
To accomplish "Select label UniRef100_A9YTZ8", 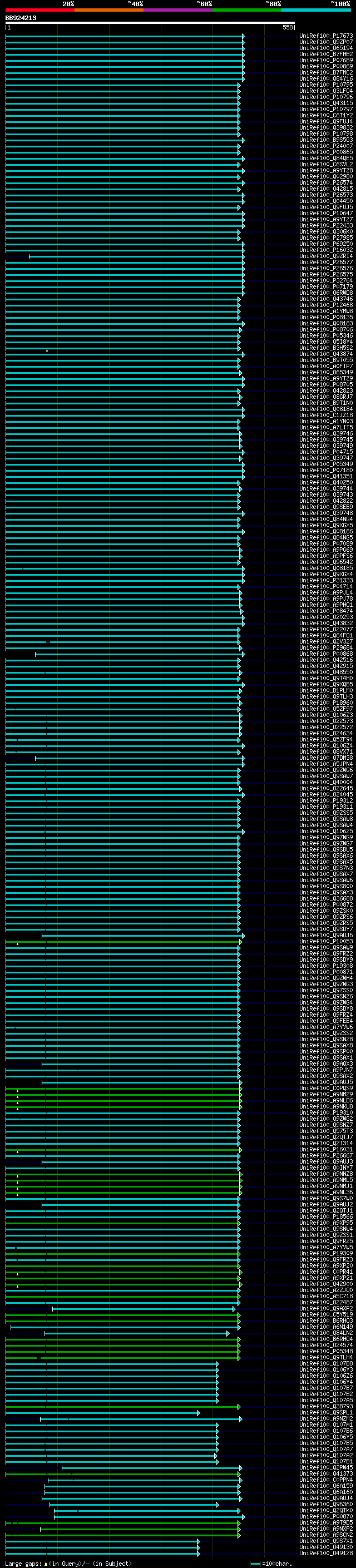I will point(326,170).
